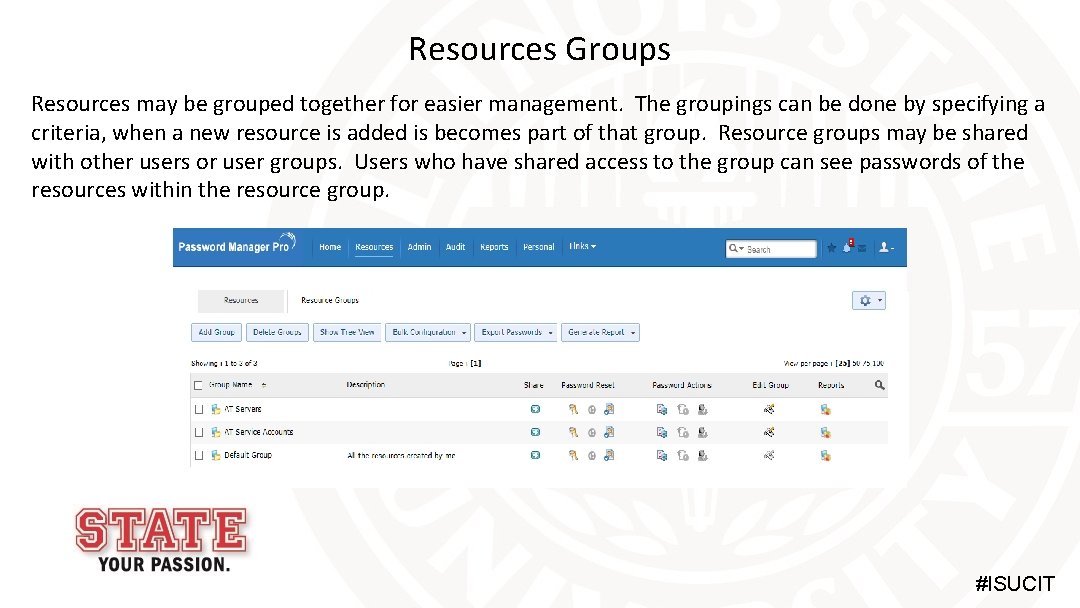Expand the Generate Report dropdown
This screenshot has height=608, width=1080.
click(x=600, y=333)
